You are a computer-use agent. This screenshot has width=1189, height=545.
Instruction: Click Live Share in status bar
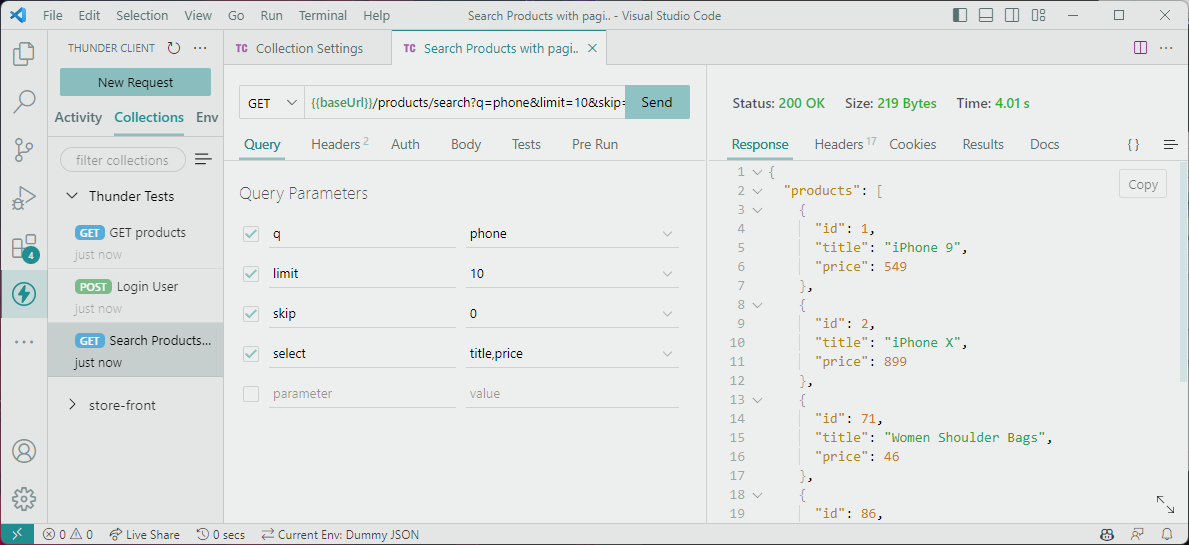coord(144,534)
